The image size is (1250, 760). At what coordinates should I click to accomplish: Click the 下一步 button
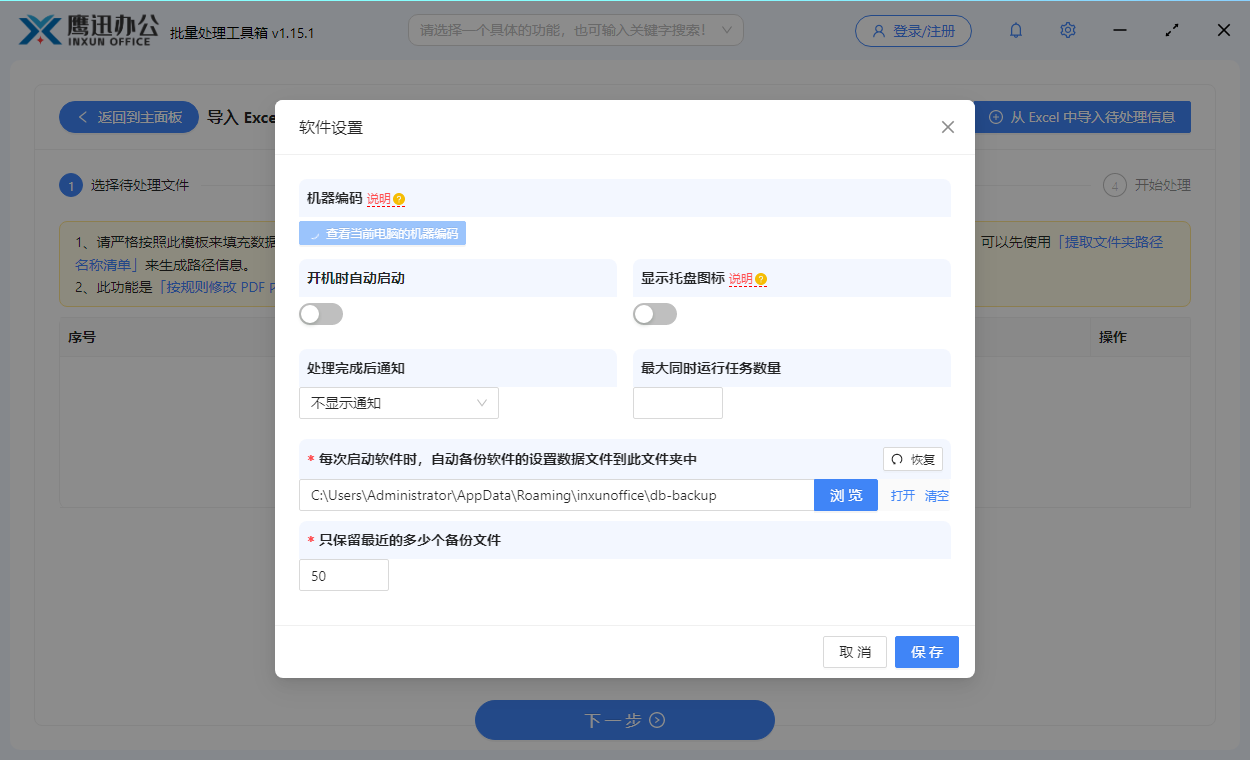coord(625,720)
